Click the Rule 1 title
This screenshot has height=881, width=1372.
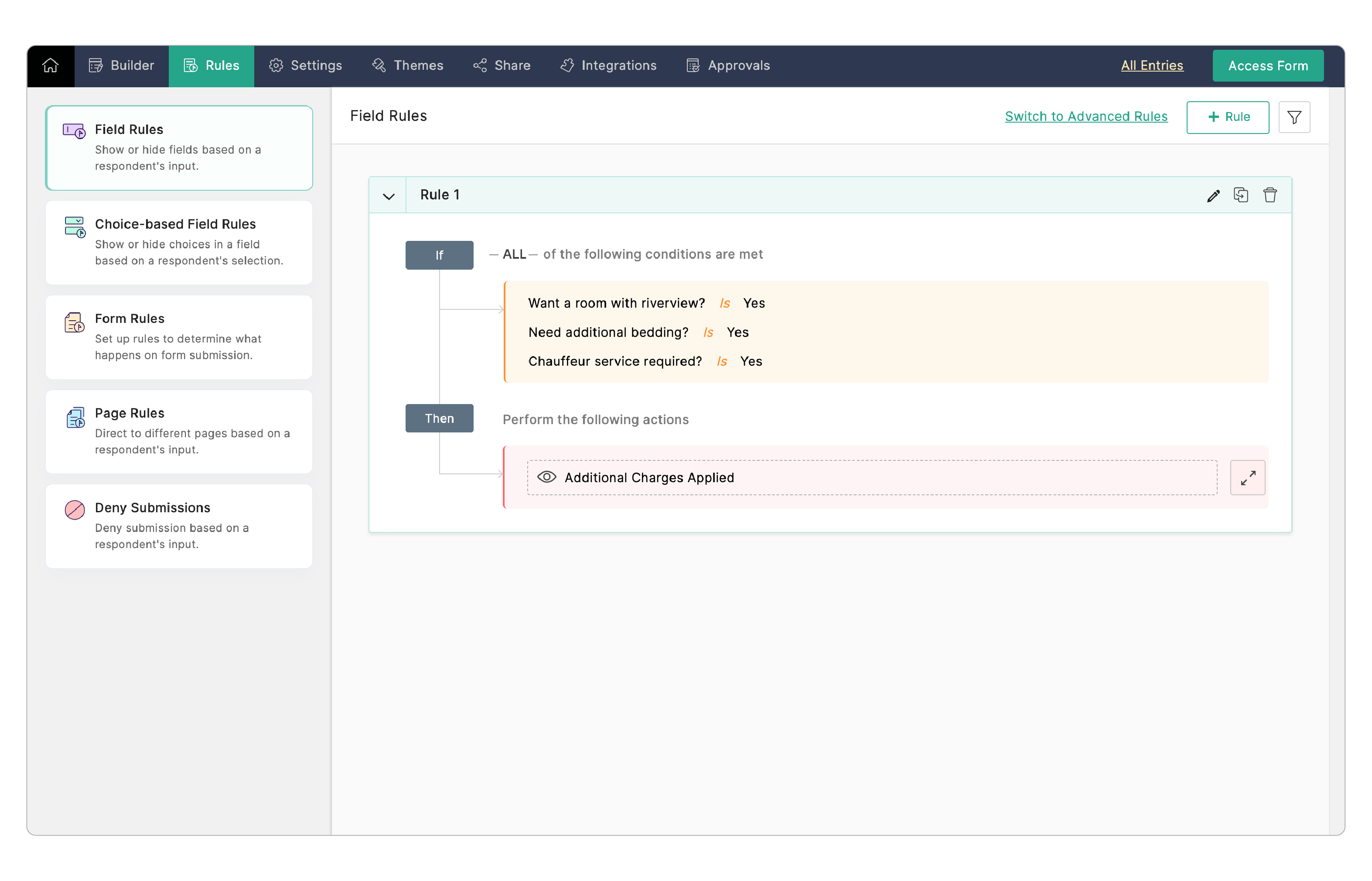pyautogui.click(x=440, y=195)
